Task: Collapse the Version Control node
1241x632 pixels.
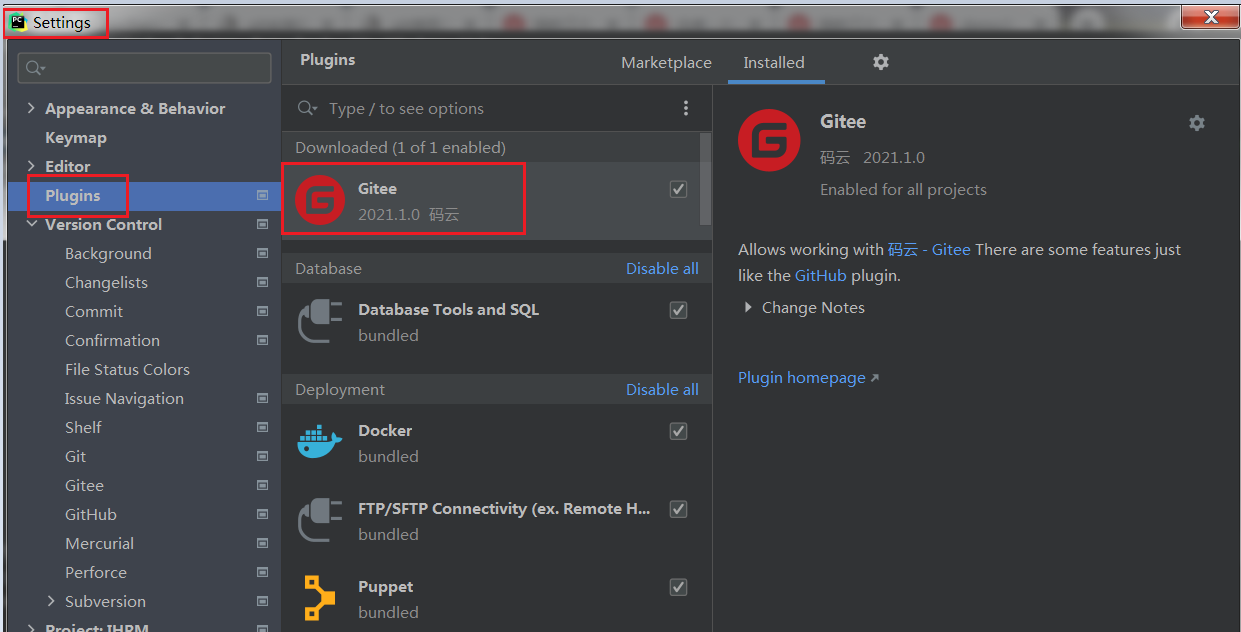Action: click(x=31, y=224)
